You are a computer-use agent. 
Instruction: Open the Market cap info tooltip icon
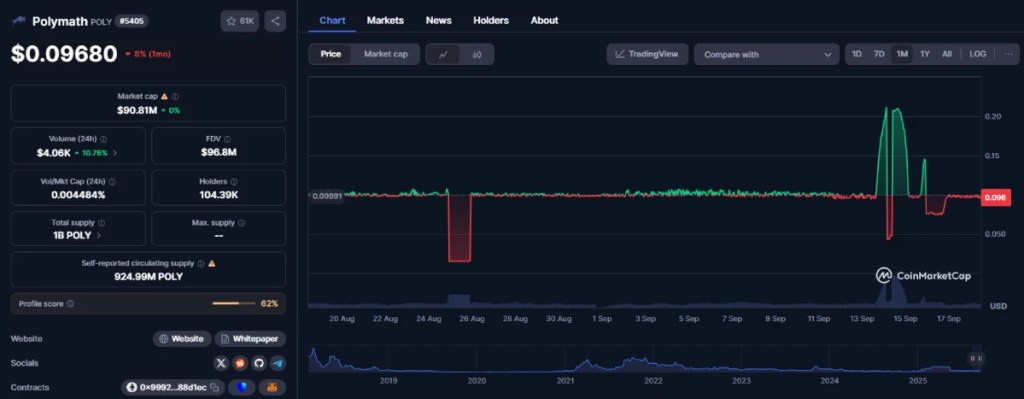176,96
